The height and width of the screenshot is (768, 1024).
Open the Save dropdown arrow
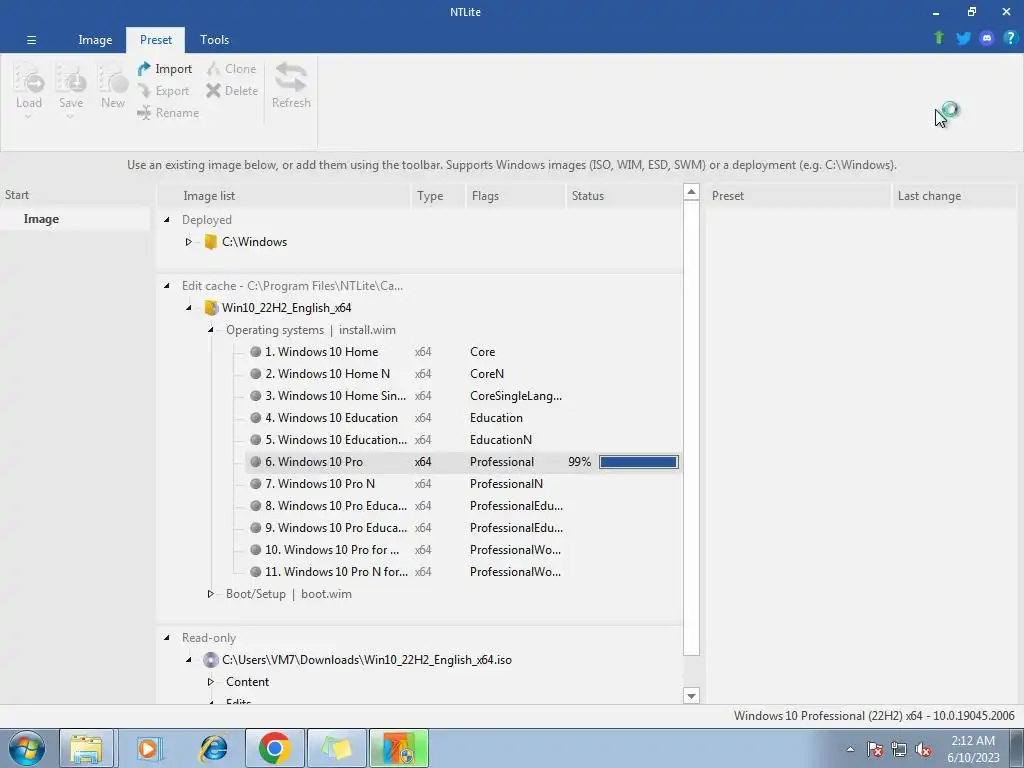pos(70,117)
